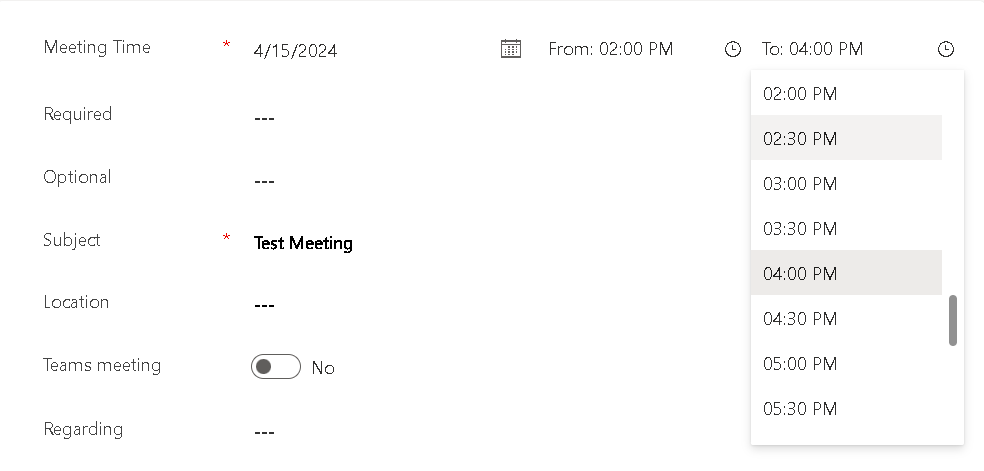Choose the highlighted 04:00 PM option
Image resolution: width=984 pixels, height=471 pixels.
coord(846,273)
